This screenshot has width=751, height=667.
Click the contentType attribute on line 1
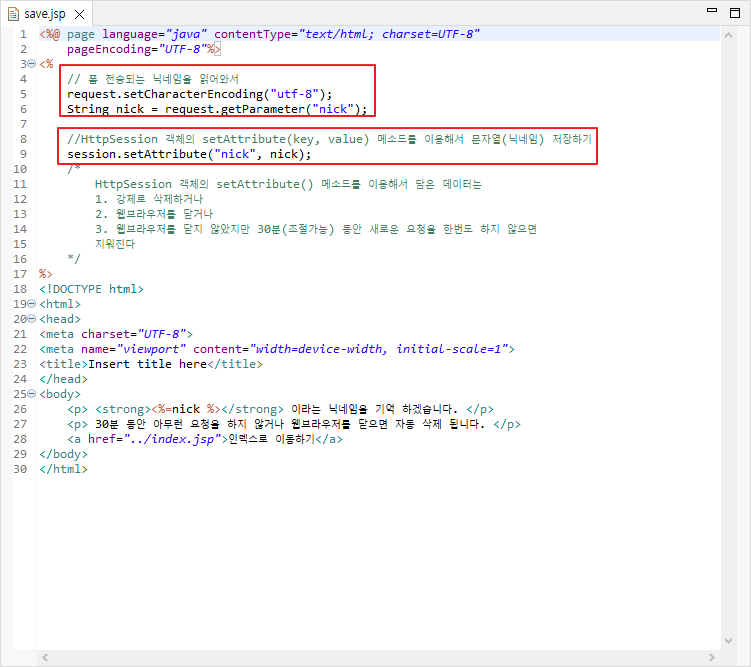[347, 34]
